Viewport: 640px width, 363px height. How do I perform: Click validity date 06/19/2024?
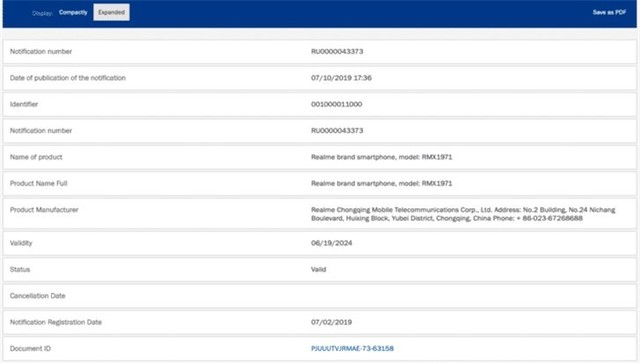[331, 243]
